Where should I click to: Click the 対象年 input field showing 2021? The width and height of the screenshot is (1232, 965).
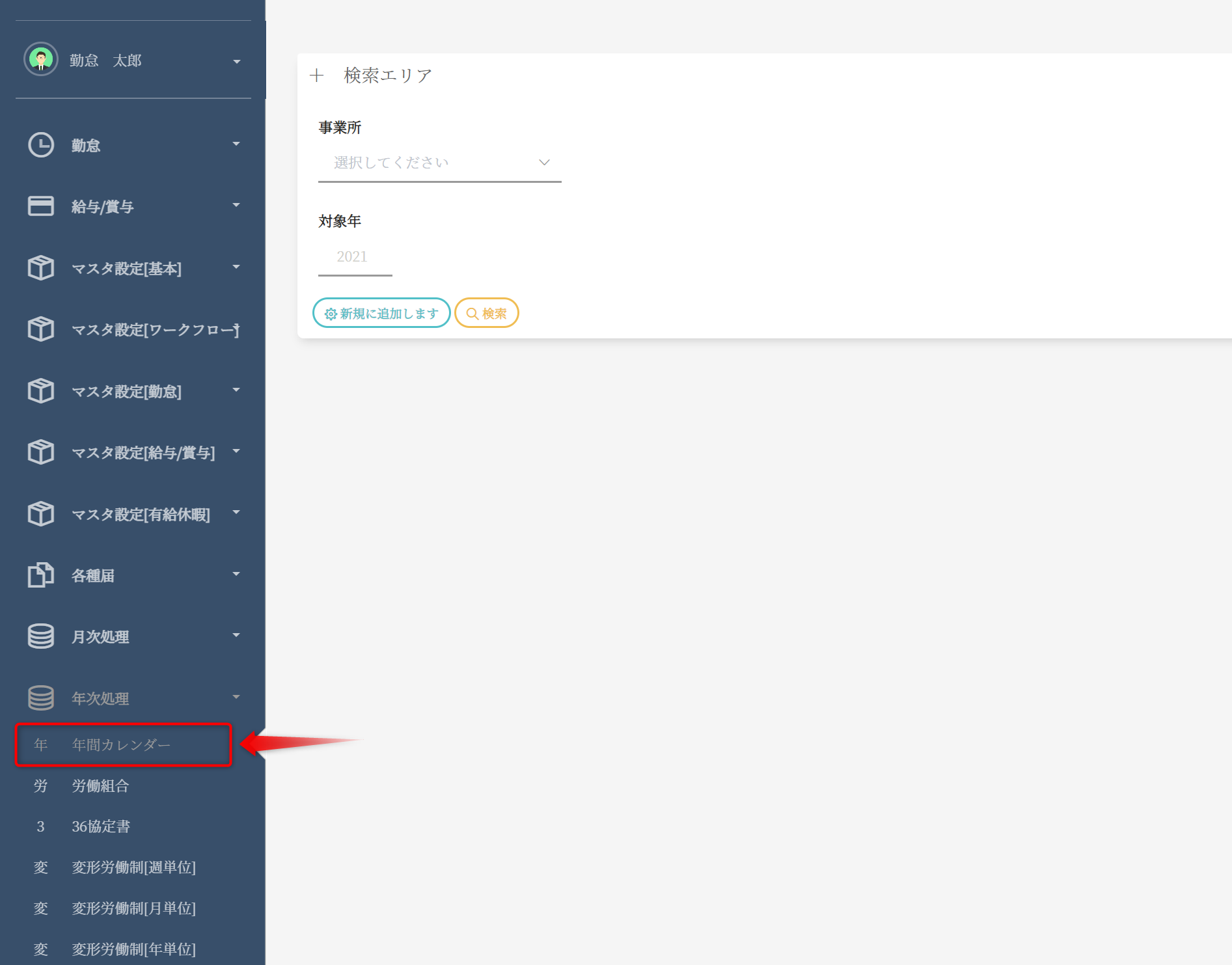pyautogui.click(x=355, y=257)
